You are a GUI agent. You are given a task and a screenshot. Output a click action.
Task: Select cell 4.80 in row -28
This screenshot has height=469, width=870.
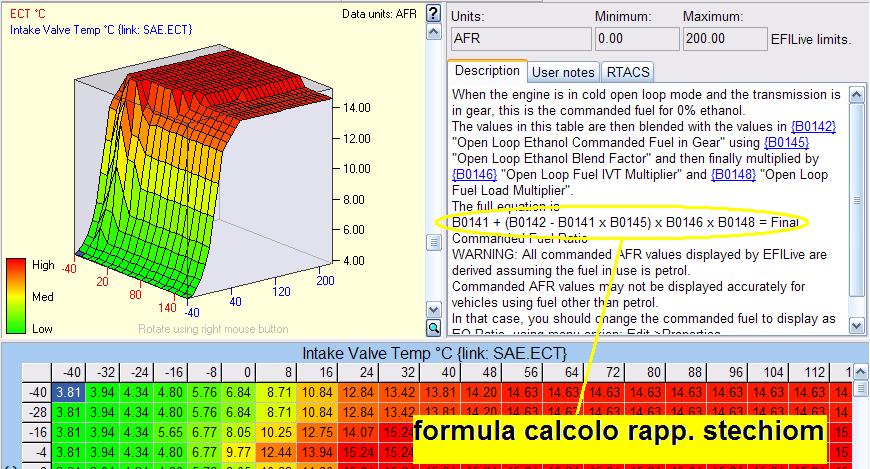pyautogui.click(x=170, y=412)
